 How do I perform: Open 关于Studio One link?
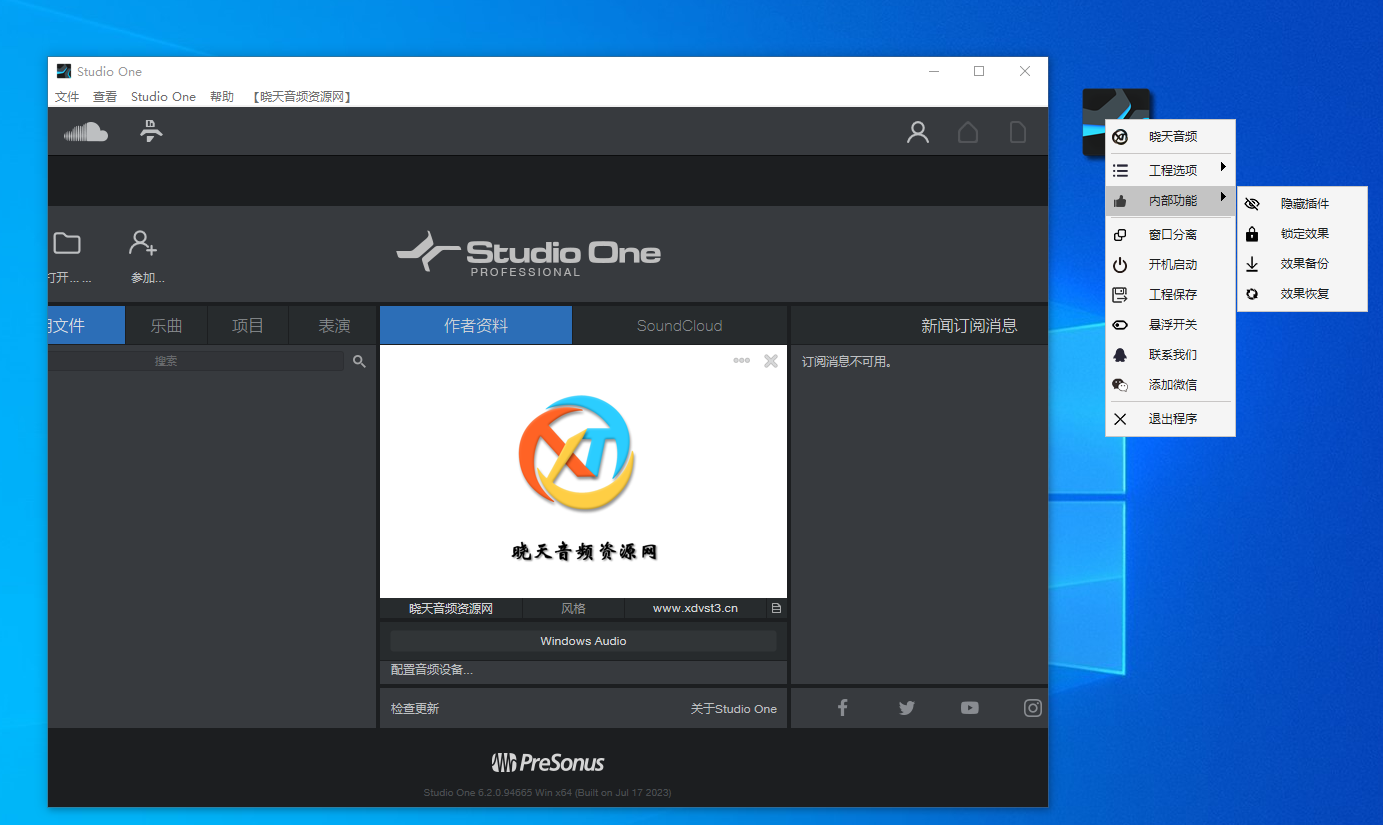point(734,709)
